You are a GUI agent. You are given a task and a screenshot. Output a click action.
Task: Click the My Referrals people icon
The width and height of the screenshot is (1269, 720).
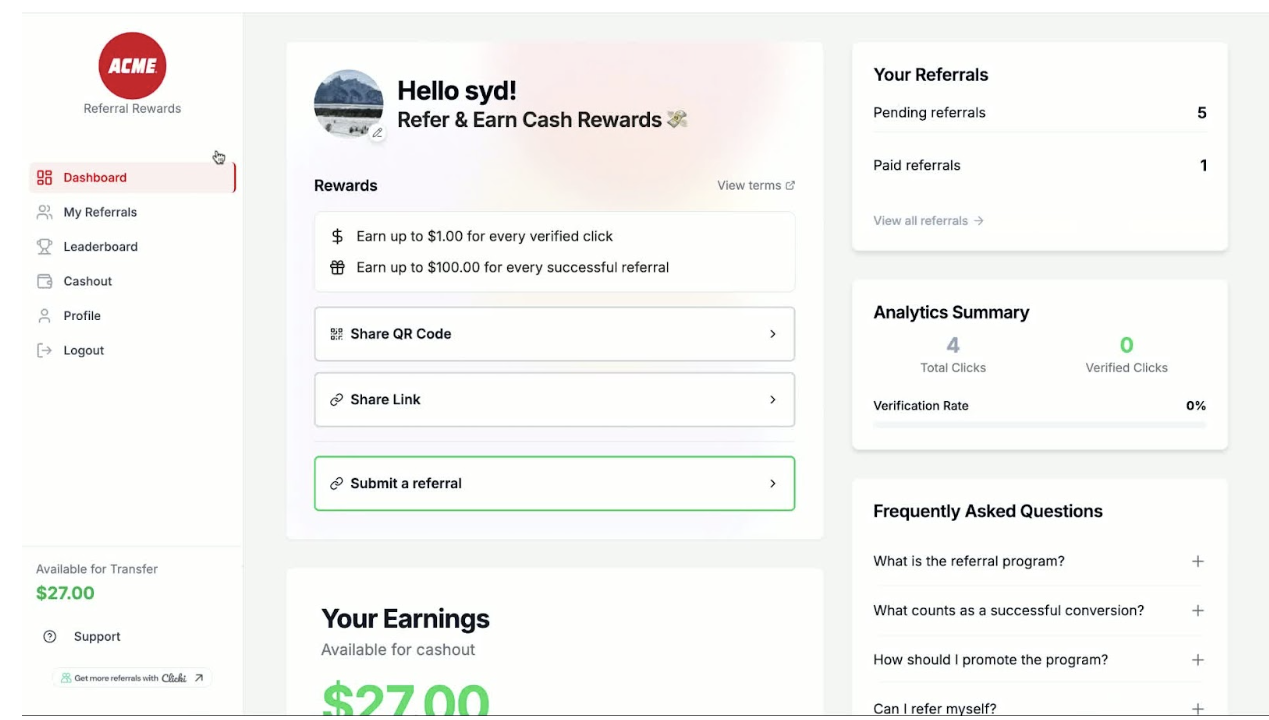[44, 212]
